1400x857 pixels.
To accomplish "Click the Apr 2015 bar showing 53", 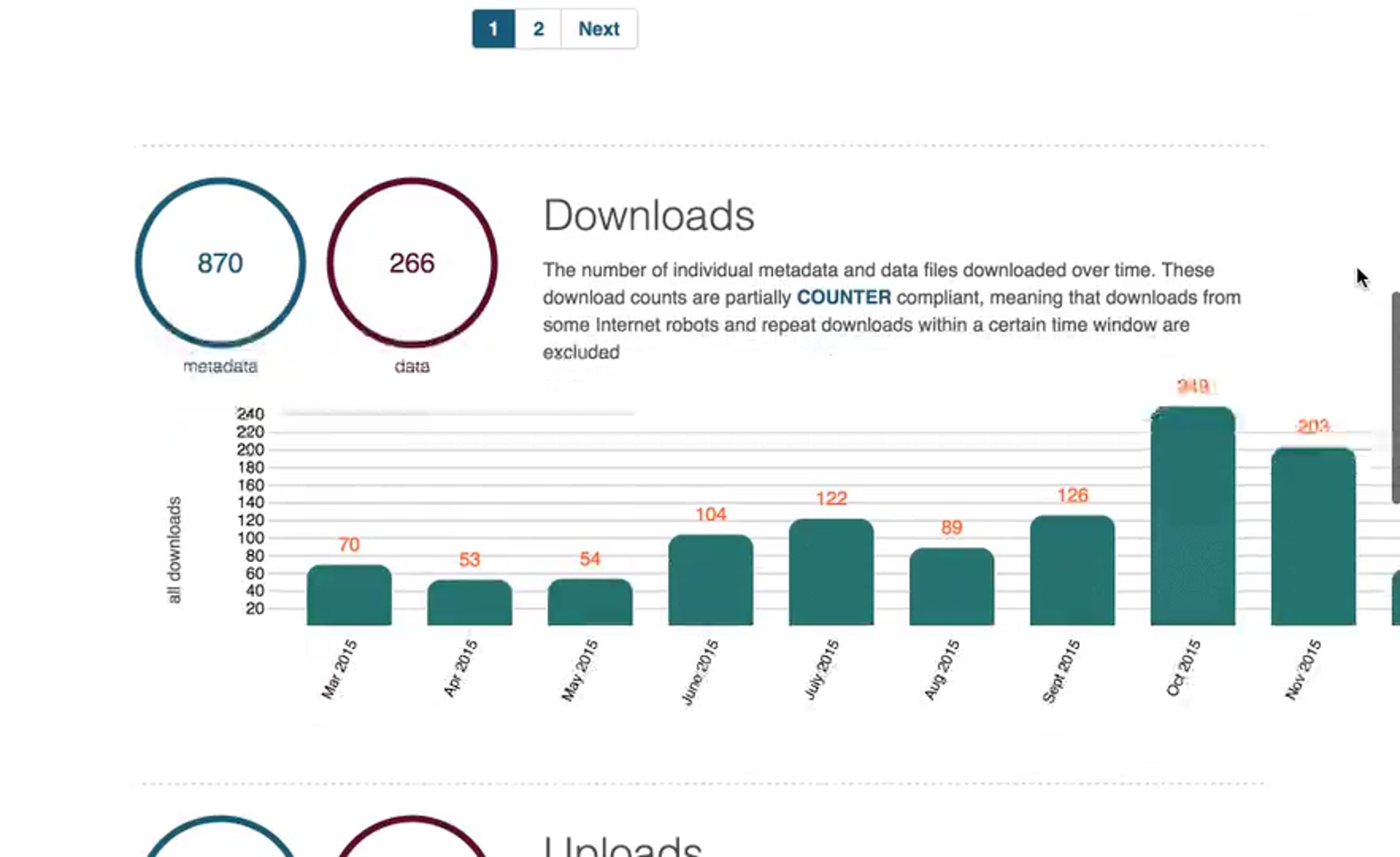I will coord(470,603).
